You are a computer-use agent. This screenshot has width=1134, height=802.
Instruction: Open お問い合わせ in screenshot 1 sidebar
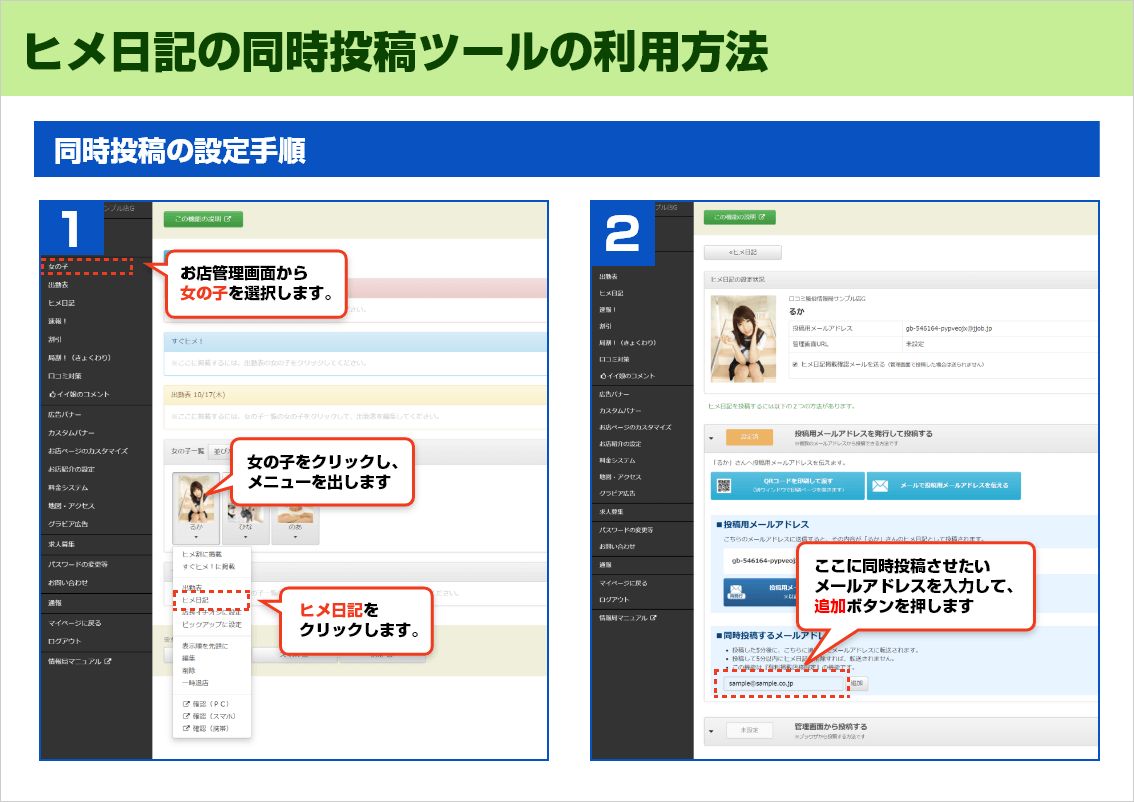coord(68,583)
